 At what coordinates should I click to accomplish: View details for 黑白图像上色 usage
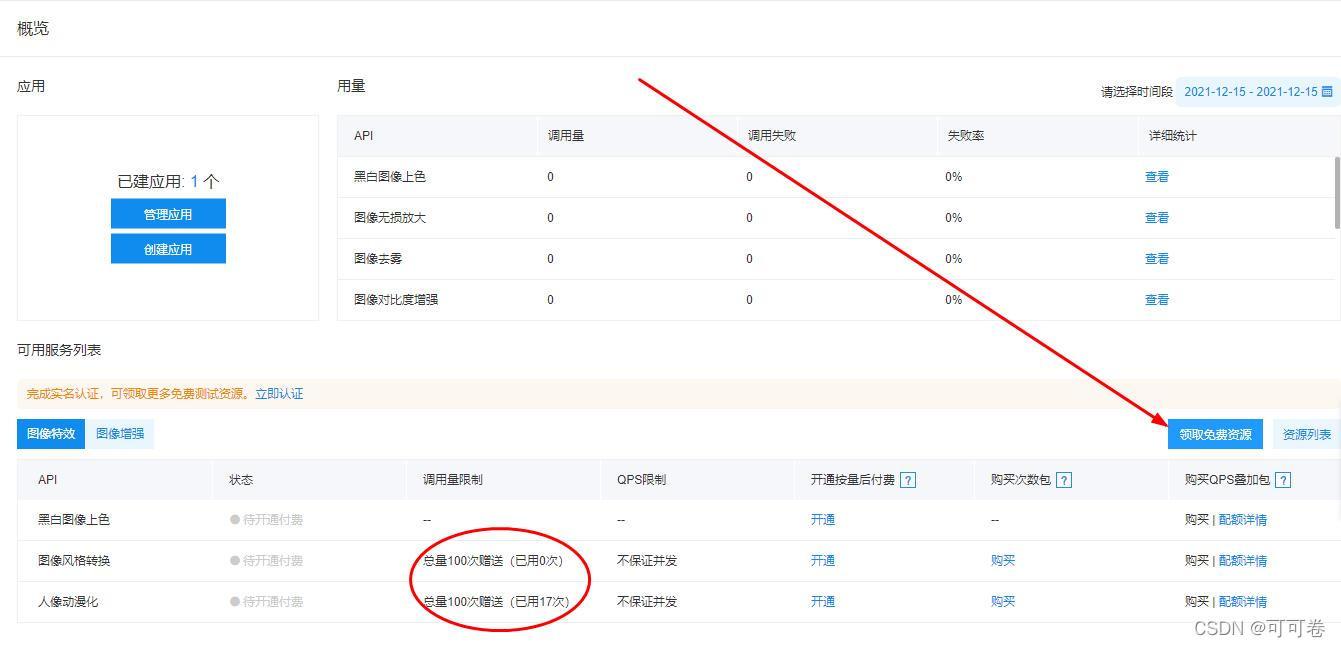1157,177
